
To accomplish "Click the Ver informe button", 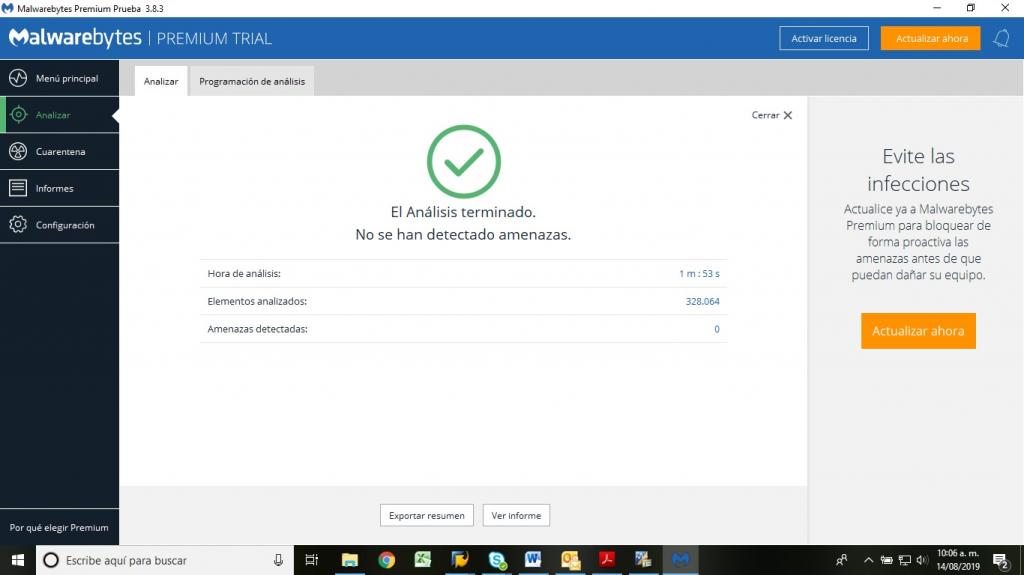I will point(516,516).
